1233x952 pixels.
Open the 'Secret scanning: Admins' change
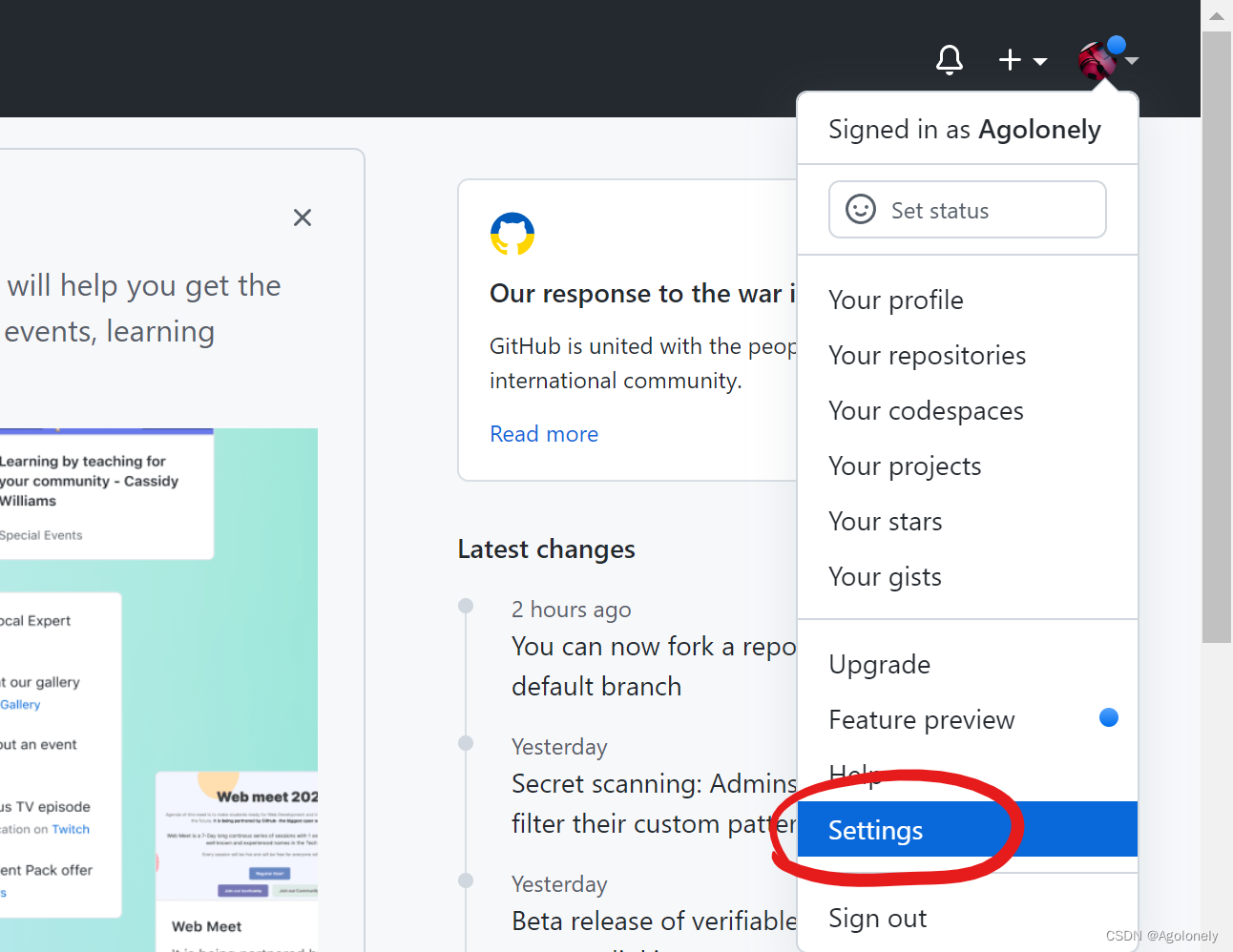point(654,803)
